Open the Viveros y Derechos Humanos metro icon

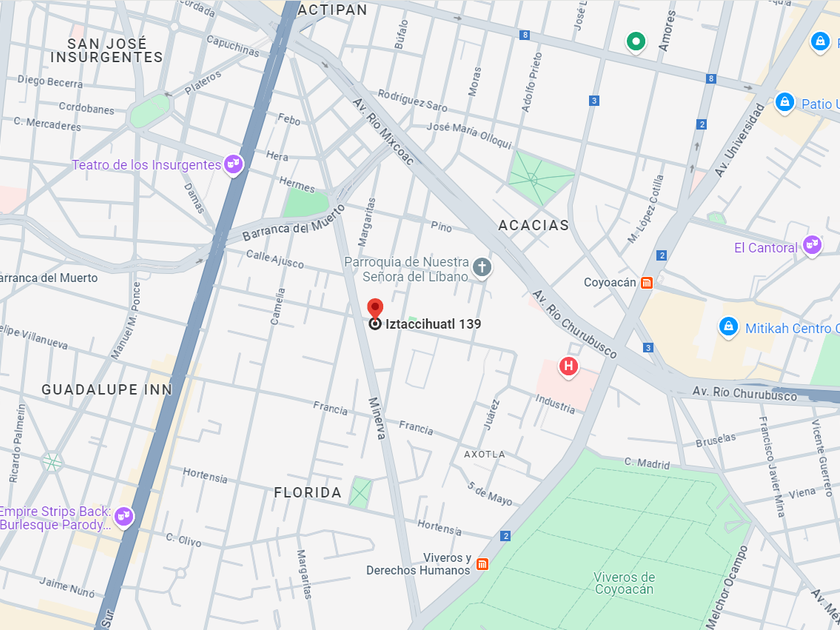pyautogui.click(x=482, y=564)
